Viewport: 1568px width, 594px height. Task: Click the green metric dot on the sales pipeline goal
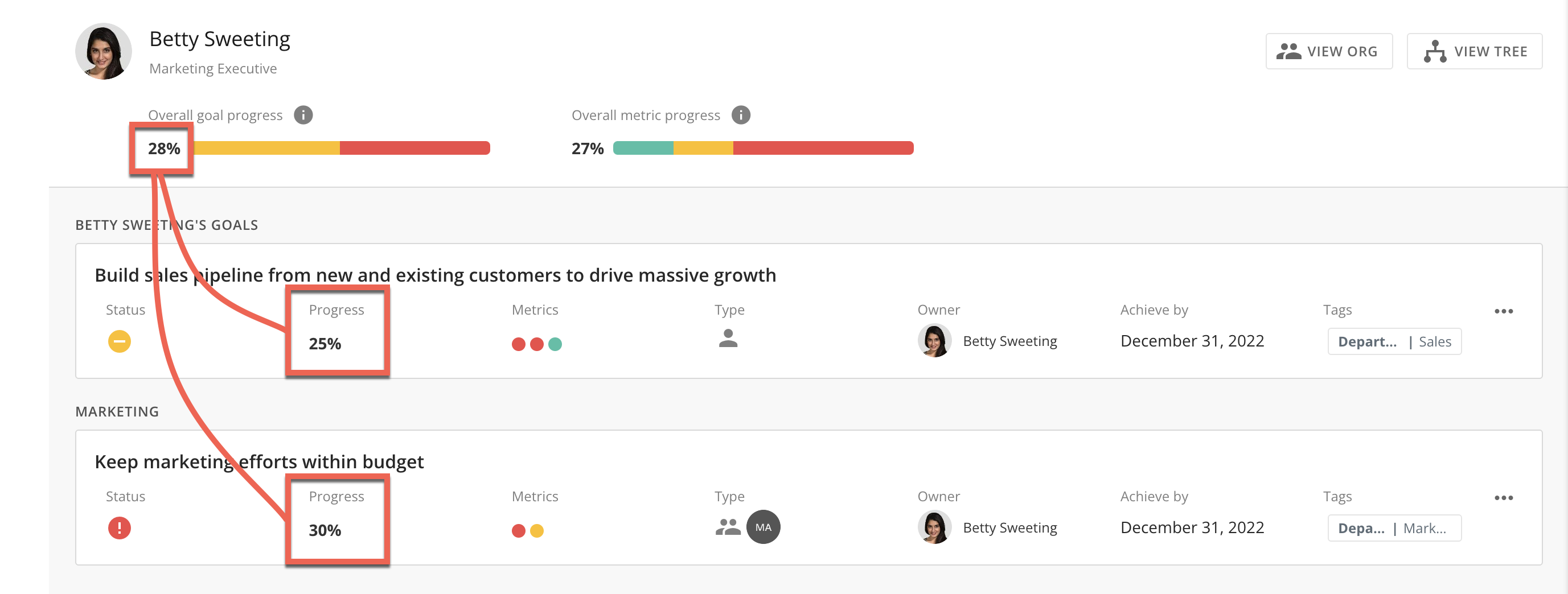click(x=555, y=344)
